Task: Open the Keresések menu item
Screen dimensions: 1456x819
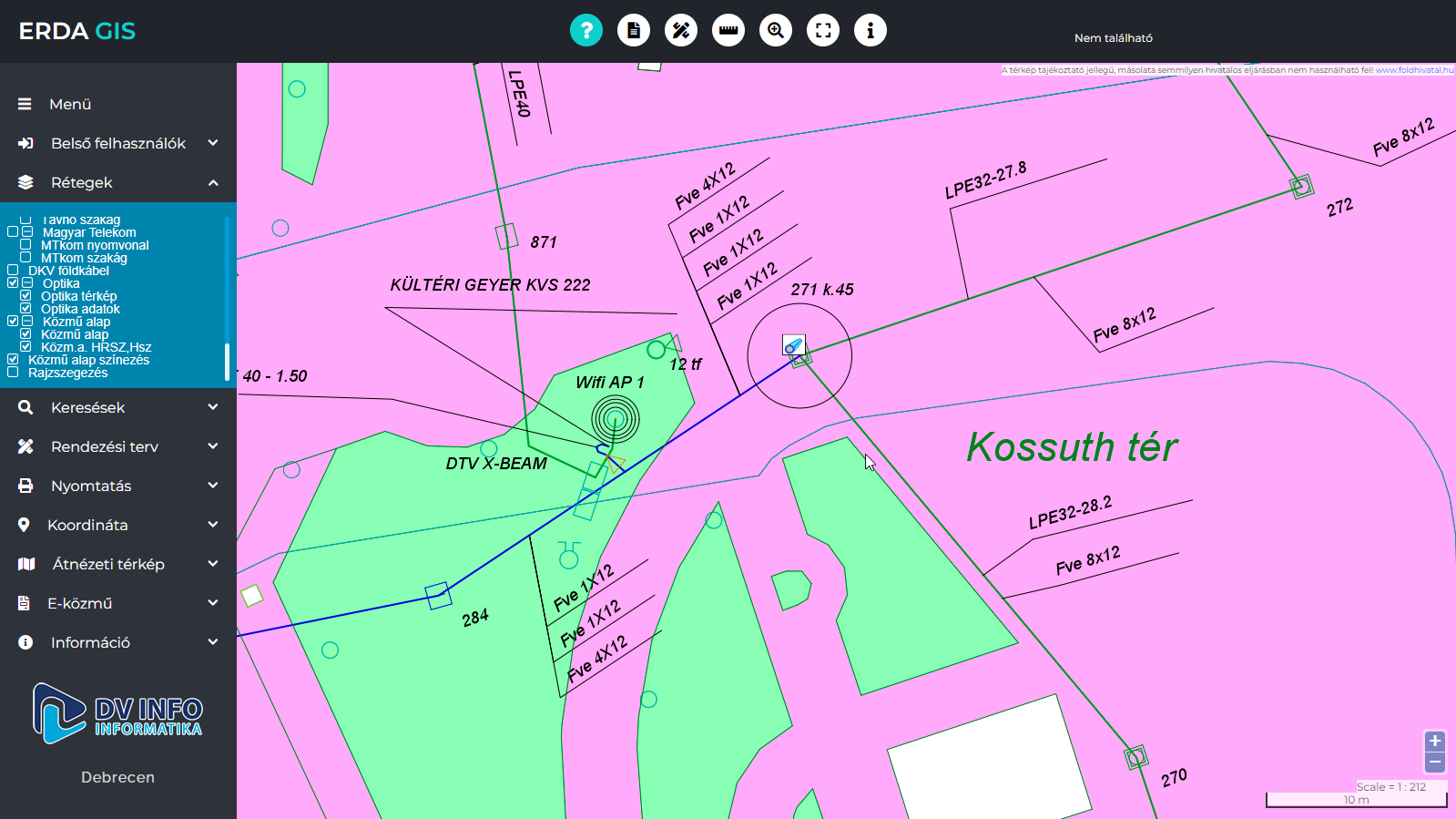Action: coord(118,407)
